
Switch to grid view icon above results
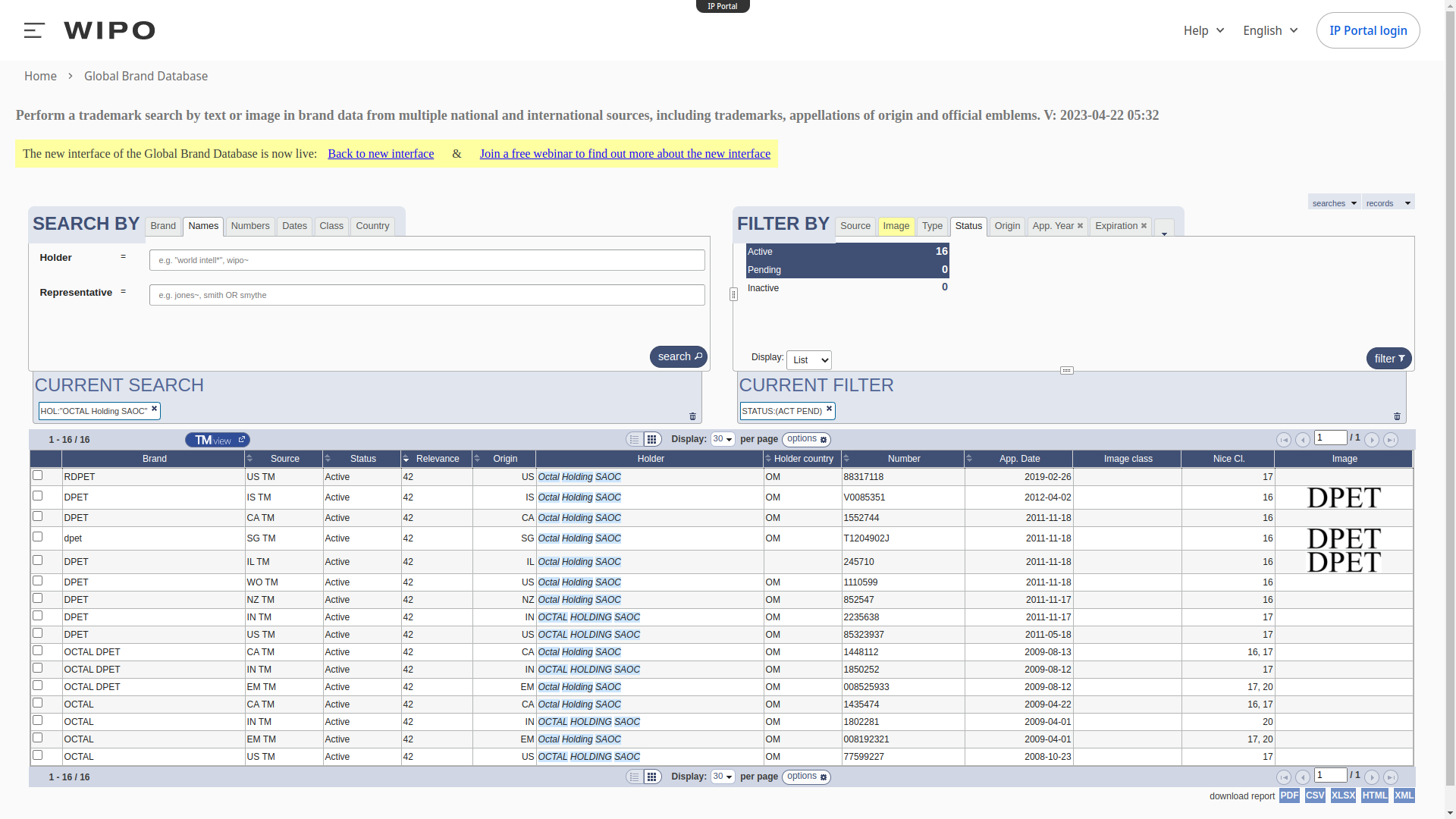(652, 440)
